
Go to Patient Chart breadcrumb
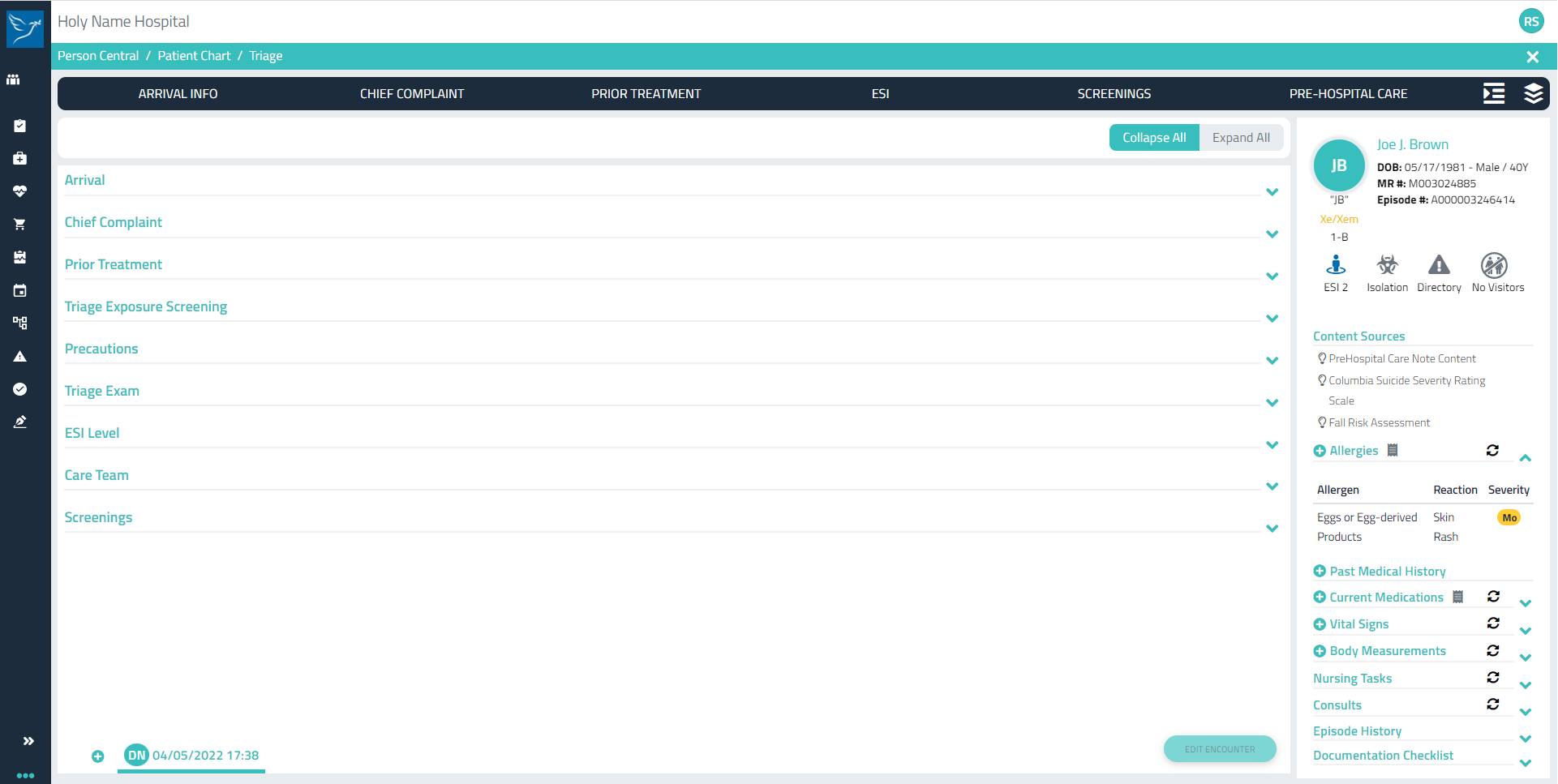point(194,56)
